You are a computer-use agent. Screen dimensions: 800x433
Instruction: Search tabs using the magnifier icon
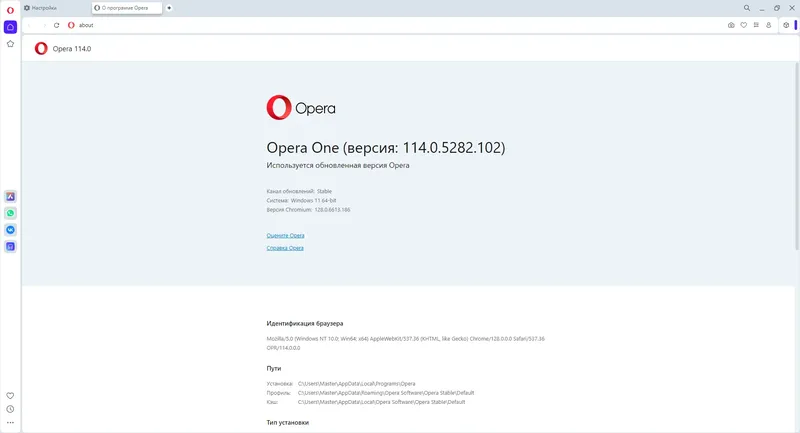(746, 8)
